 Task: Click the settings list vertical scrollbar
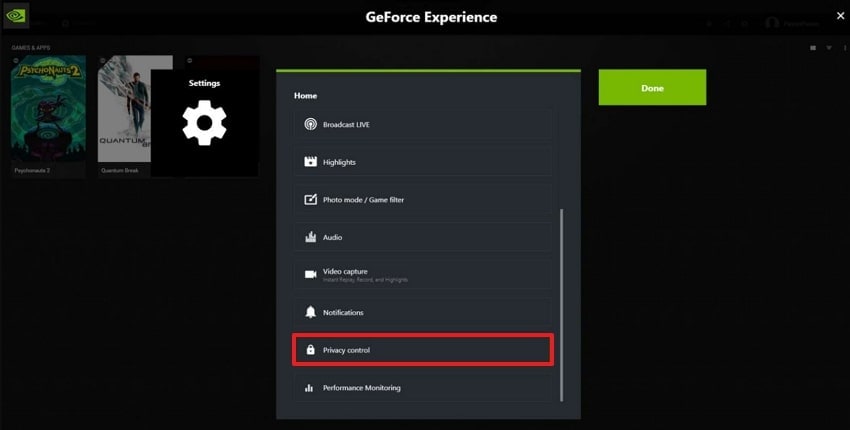click(x=561, y=305)
